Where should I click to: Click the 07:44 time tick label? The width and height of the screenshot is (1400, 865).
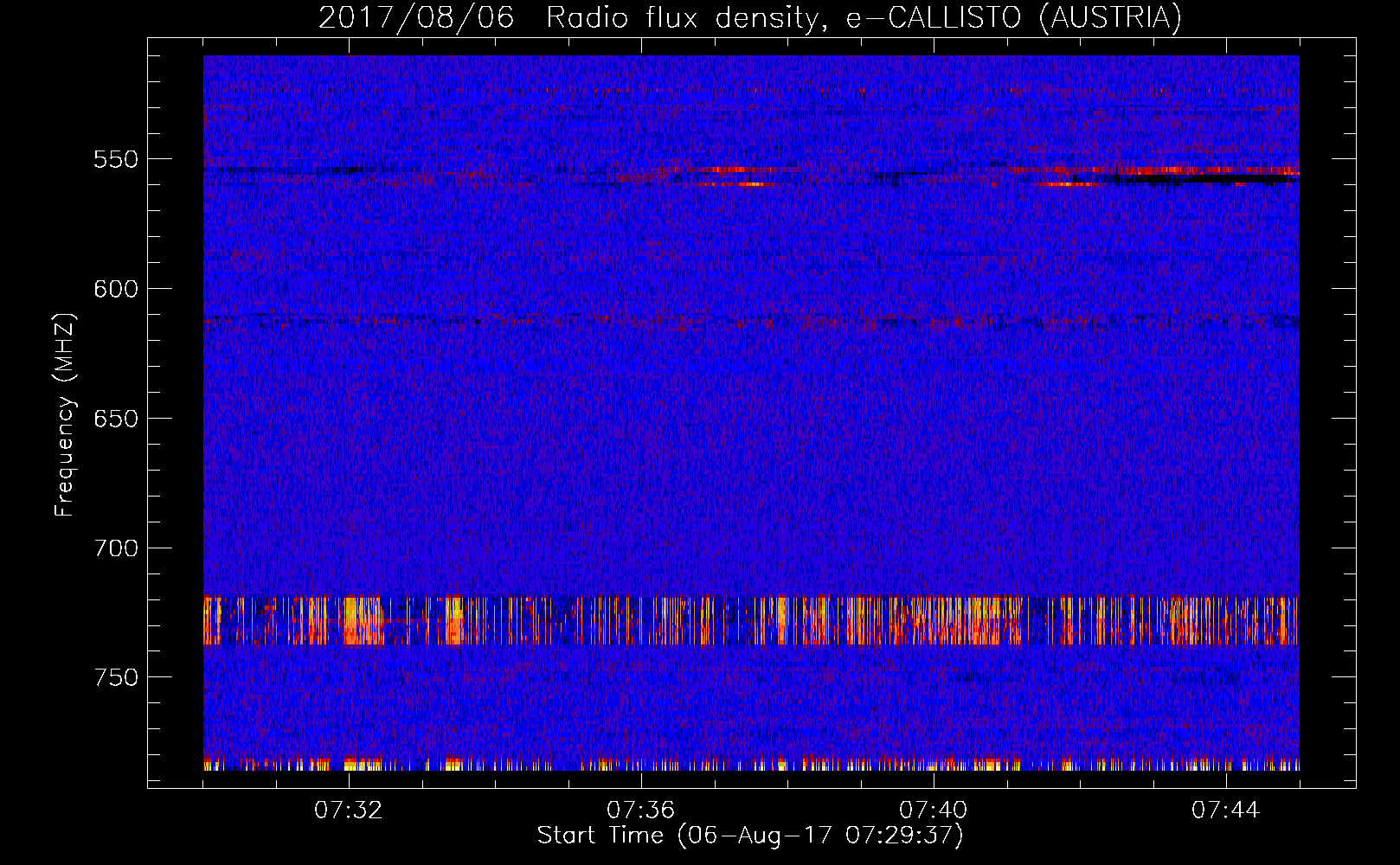1226,810
